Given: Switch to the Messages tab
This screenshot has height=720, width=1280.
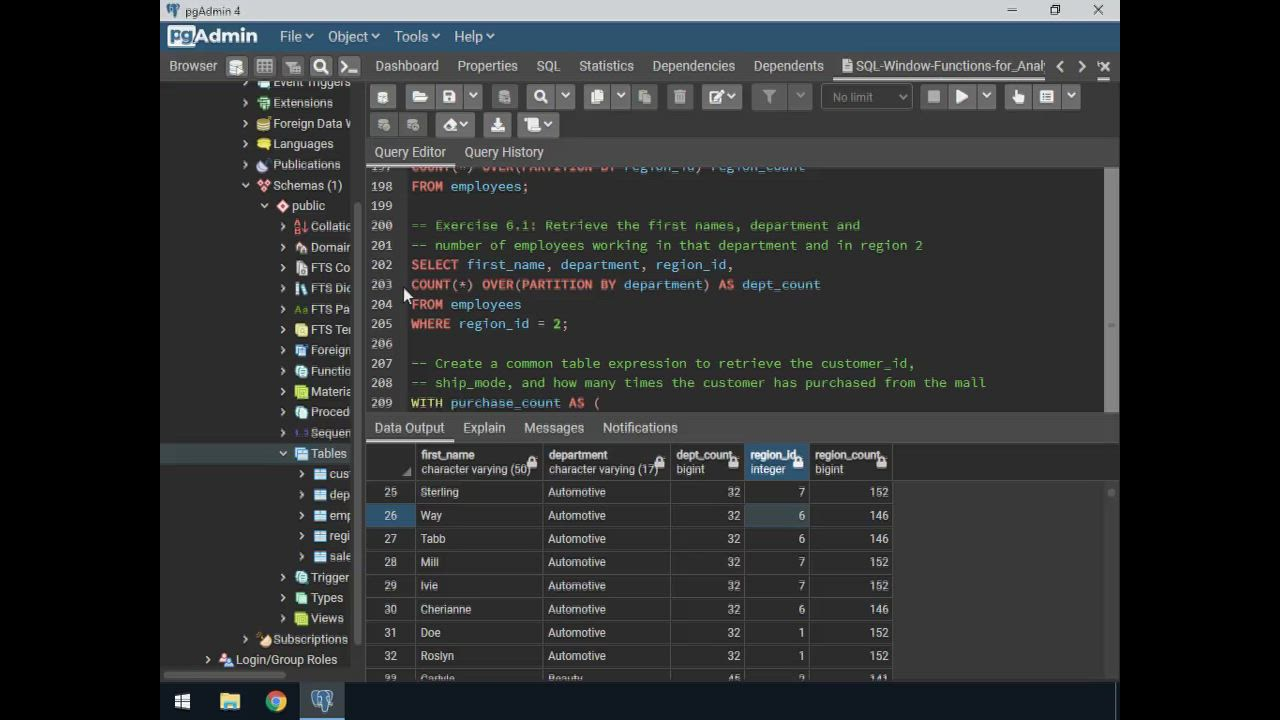Looking at the screenshot, I should click(x=553, y=428).
